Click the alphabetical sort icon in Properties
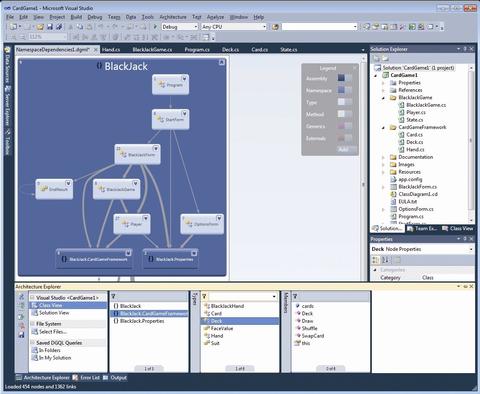Screen dimensions: 480x394 tap(386, 260)
